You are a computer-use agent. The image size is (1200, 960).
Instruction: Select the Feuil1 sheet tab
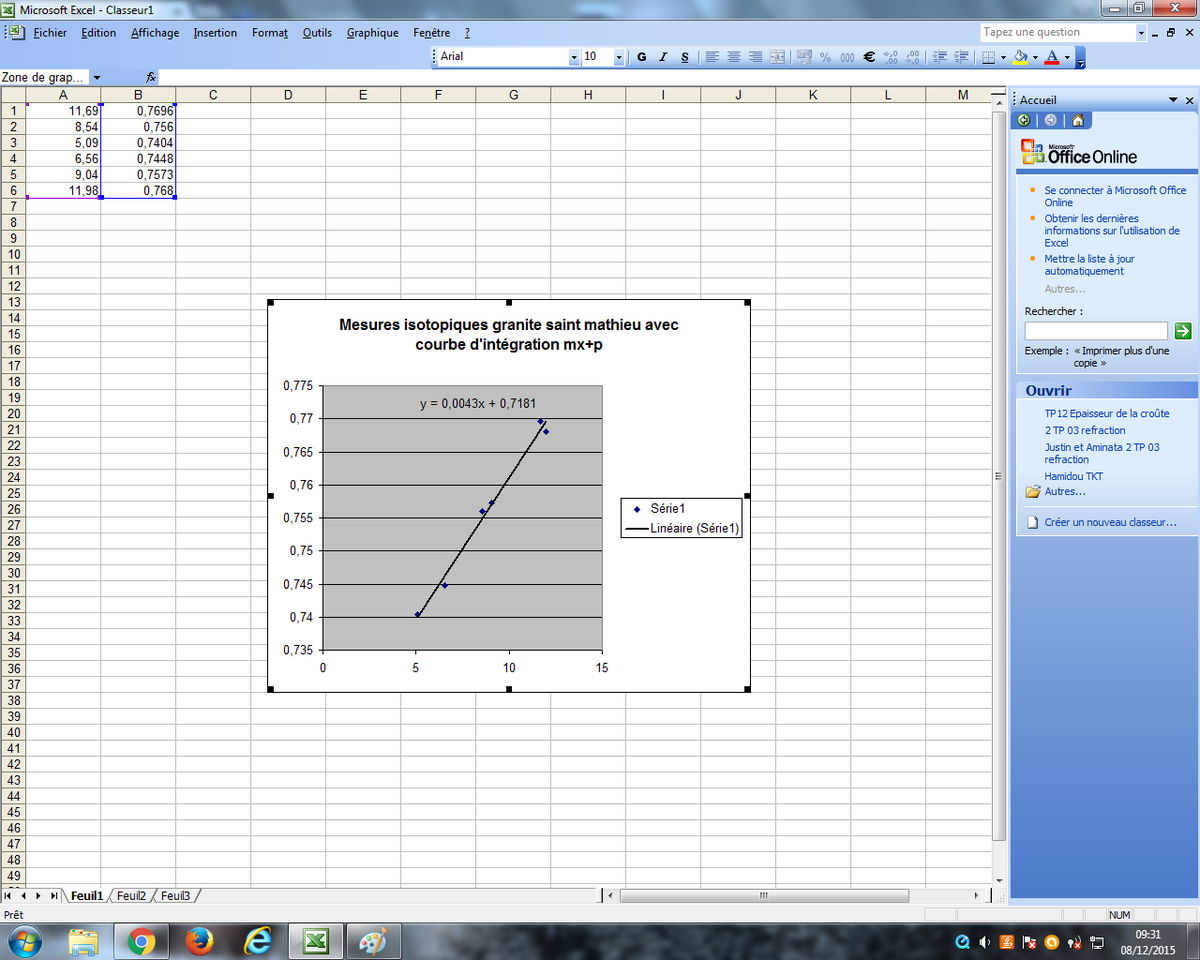pos(87,896)
